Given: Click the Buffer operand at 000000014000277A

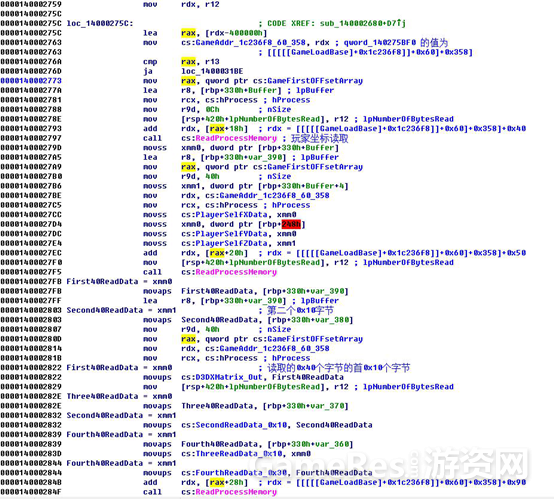Looking at the screenshot, I should (x=263, y=90).
